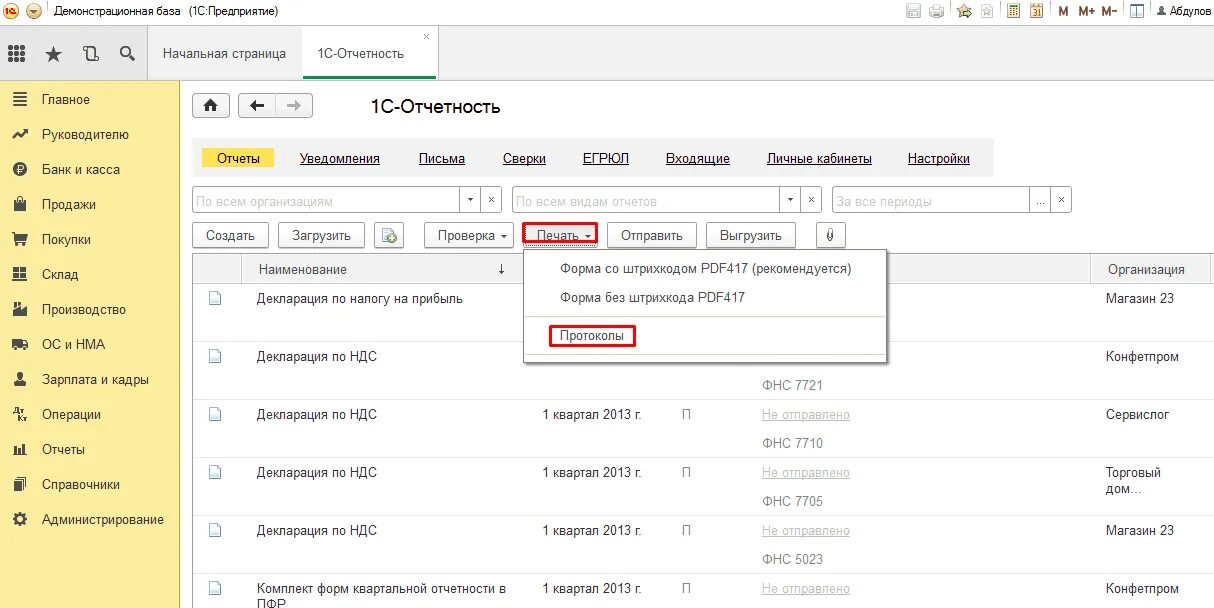
Task: Select Протоколы in print menu
Action: (592, 336)
